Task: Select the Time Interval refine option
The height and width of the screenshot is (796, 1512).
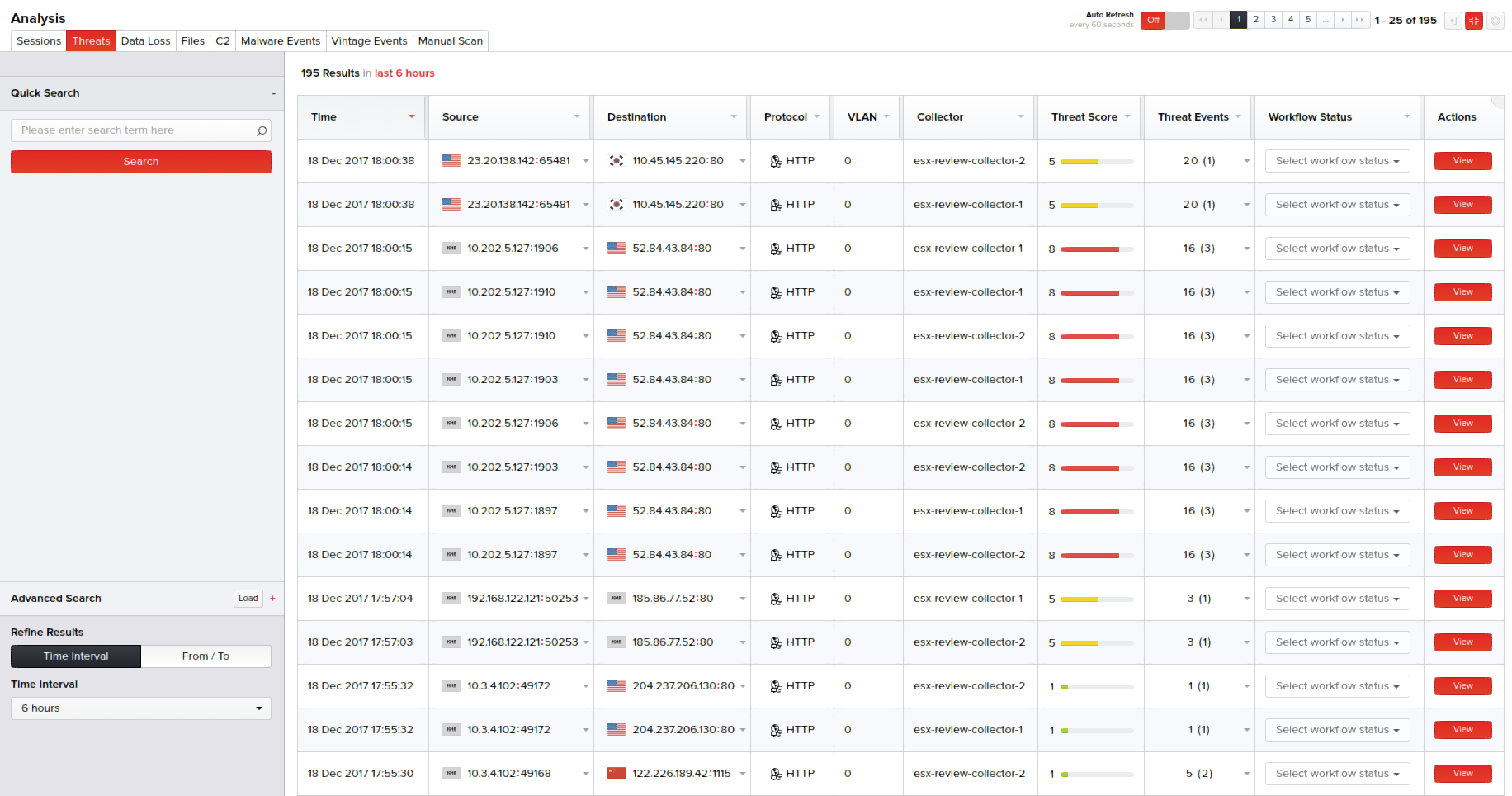Action: tap(76, 656)
